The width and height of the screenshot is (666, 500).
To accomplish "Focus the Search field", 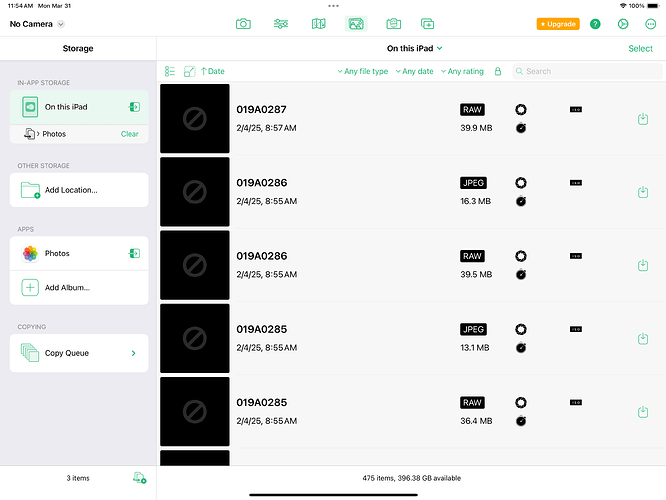I will 587,71.
